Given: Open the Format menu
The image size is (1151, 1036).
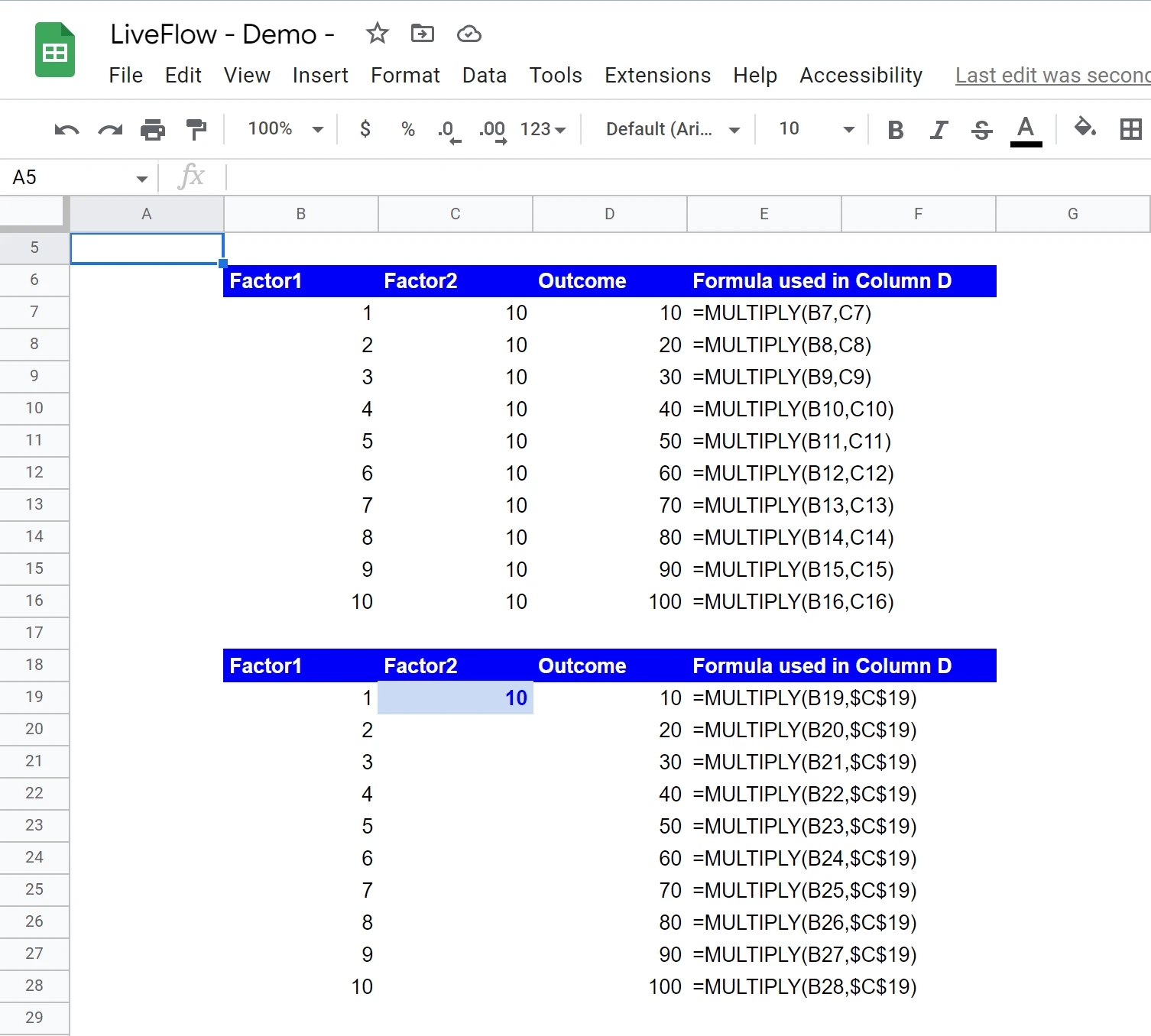Looking at the screenshot, I should [405, 76].
